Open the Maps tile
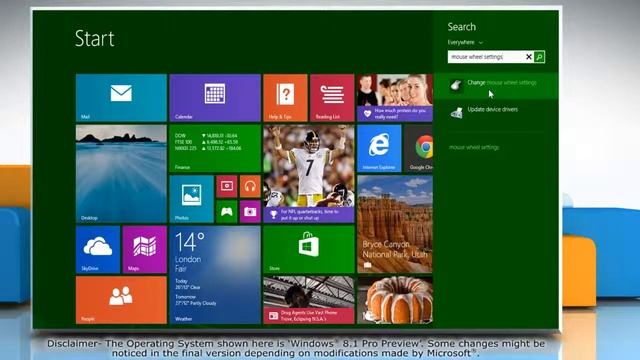Viewport: 640px width, 360px height. click(145, 250)
